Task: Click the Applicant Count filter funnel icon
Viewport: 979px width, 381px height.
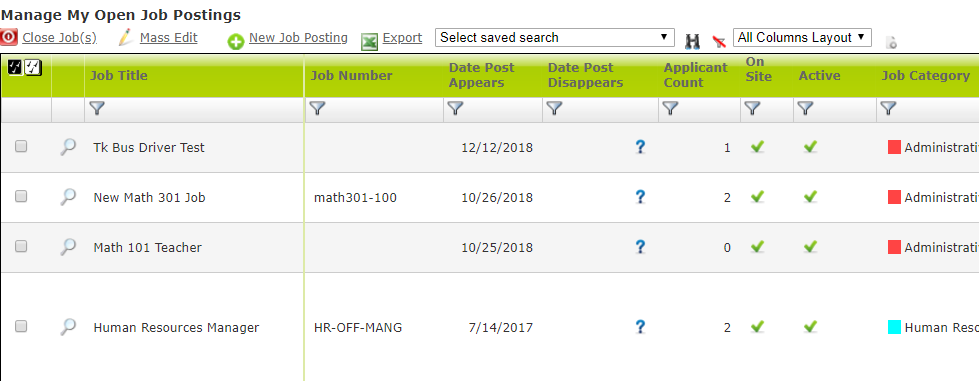Action: pos(671,109)
